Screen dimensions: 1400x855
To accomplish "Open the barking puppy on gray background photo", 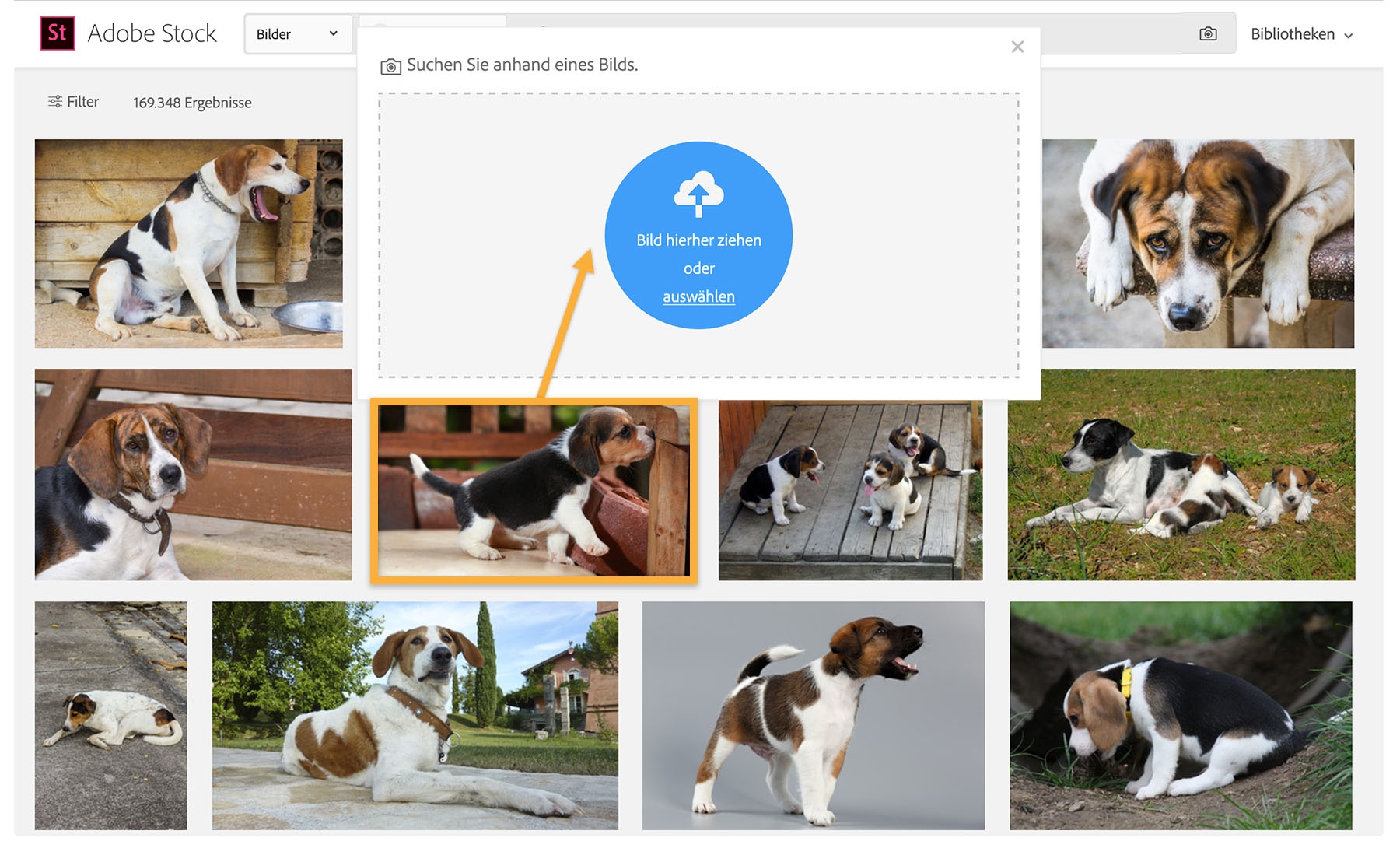I will pos(813,715).
